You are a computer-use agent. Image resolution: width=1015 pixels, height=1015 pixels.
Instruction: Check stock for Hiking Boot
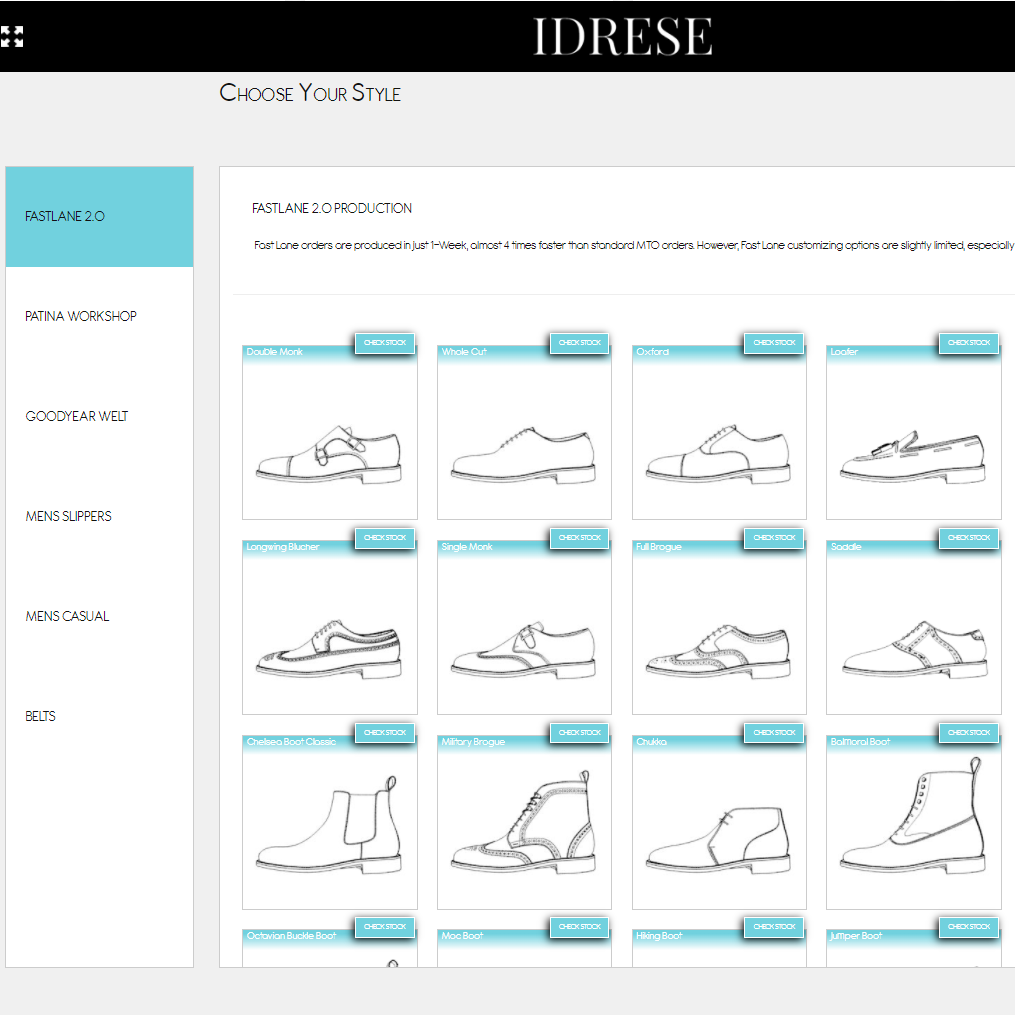[x=774, y=926]
